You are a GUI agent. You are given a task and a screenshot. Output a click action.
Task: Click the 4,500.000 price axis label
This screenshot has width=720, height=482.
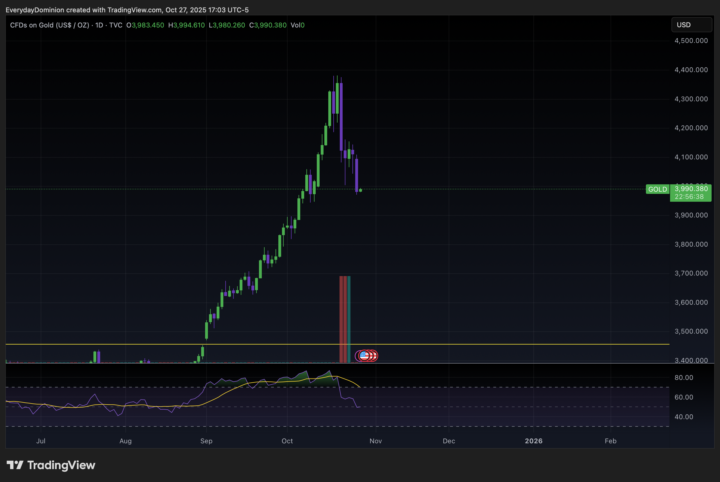[x=691, y=40]
